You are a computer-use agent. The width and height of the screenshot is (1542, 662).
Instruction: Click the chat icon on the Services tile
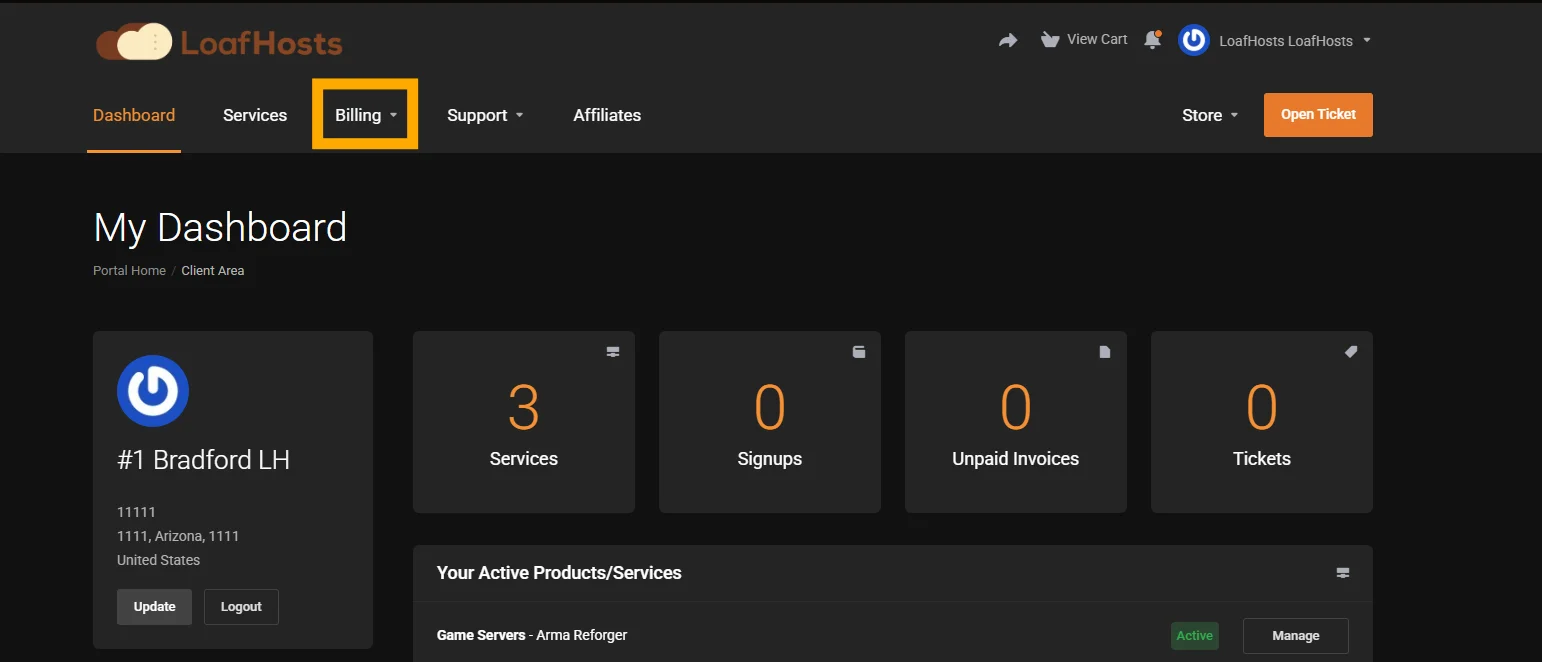[612, 352]
